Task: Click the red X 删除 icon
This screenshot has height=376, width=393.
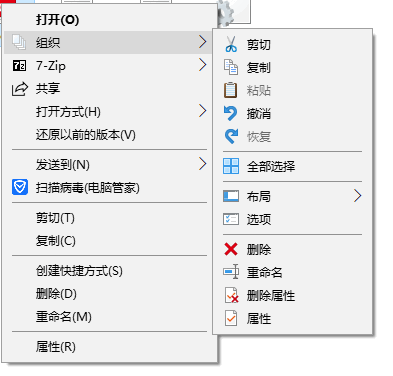Action: pos(231,249)
